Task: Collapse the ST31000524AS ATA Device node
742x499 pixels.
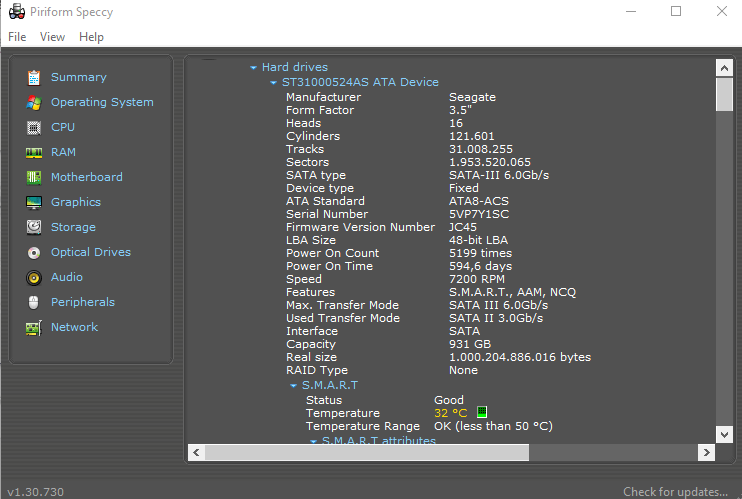Action: pyautogui.click(x=273, y=83)
